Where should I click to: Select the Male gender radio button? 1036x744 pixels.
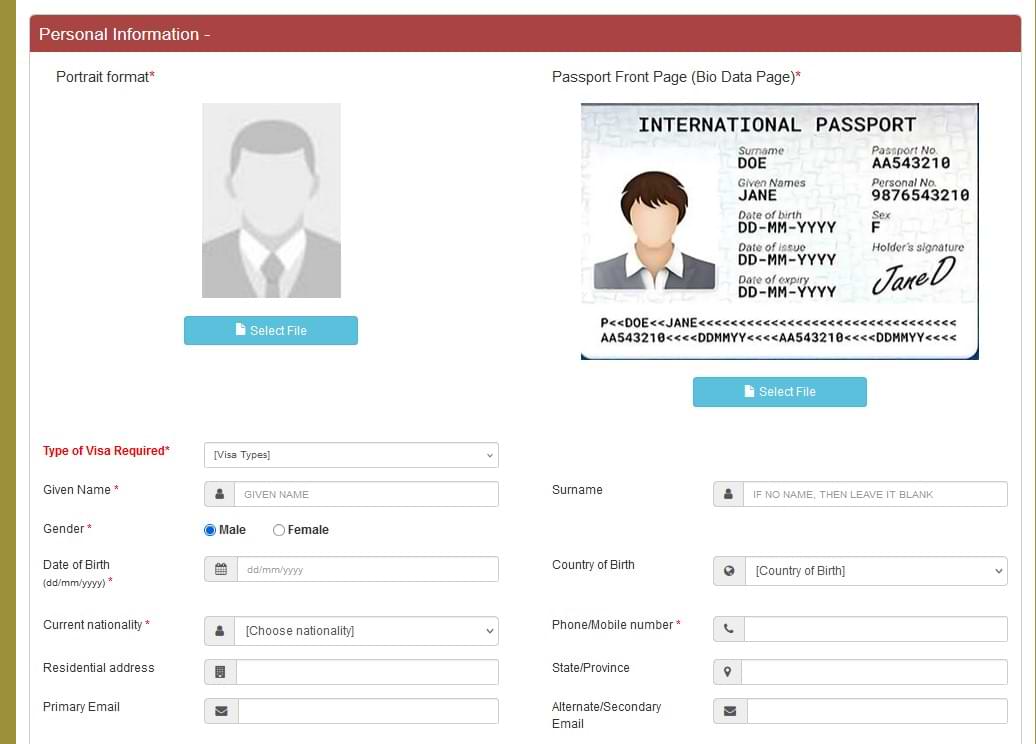(x=210, y=530)
